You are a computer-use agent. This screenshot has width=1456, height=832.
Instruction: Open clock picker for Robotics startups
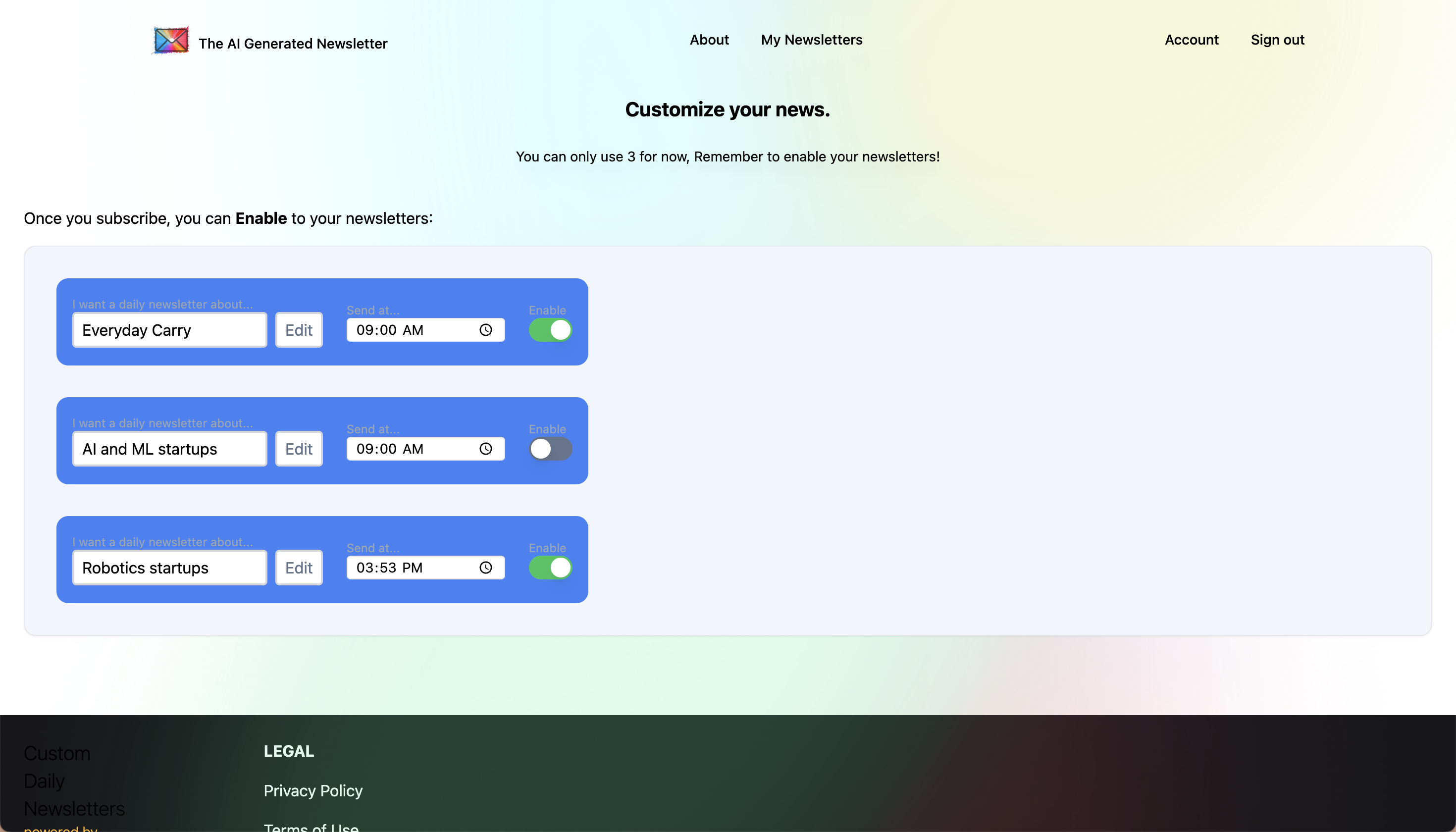click(485, 568)
